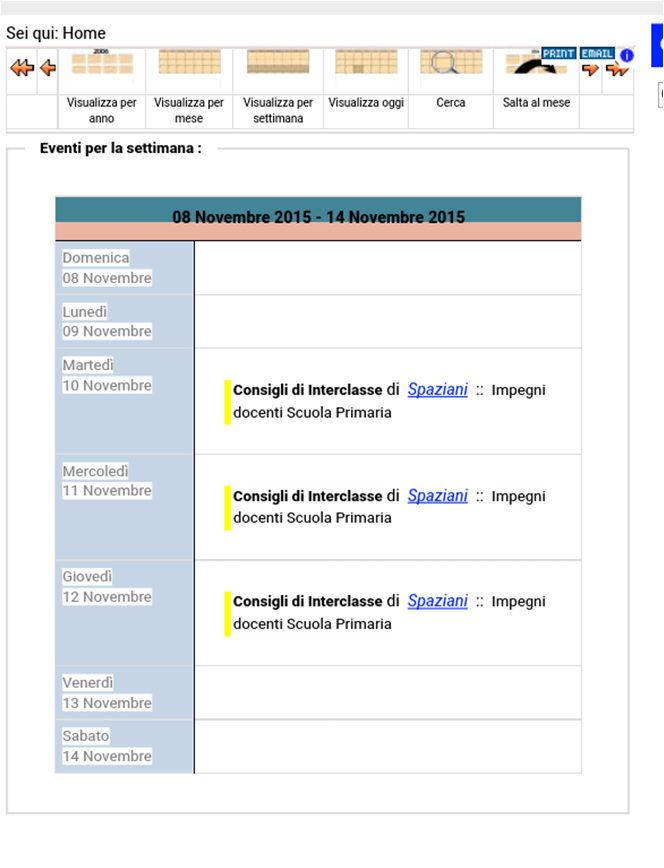
Task: Click the 'Eventi per la settimana :' heading
Action: [x=121, y=148]
